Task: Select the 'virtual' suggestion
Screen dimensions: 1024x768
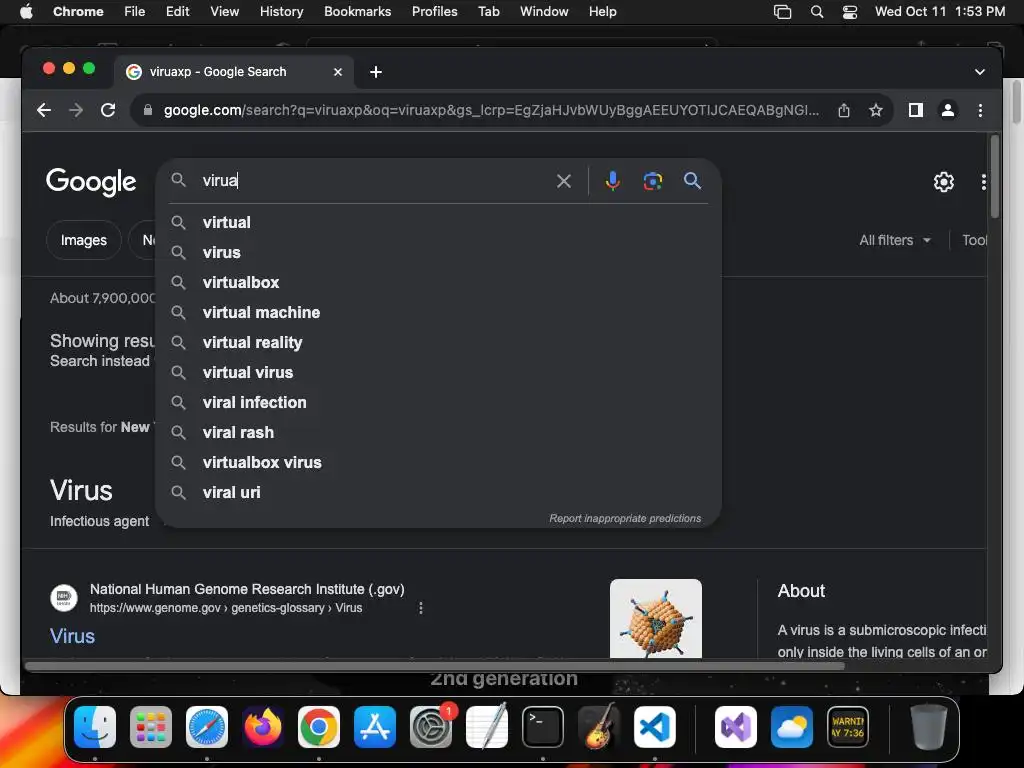Action: pos(438,223)
